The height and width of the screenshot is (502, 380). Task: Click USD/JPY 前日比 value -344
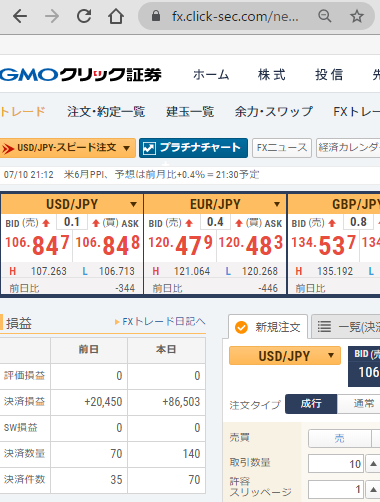click(125, 288)
